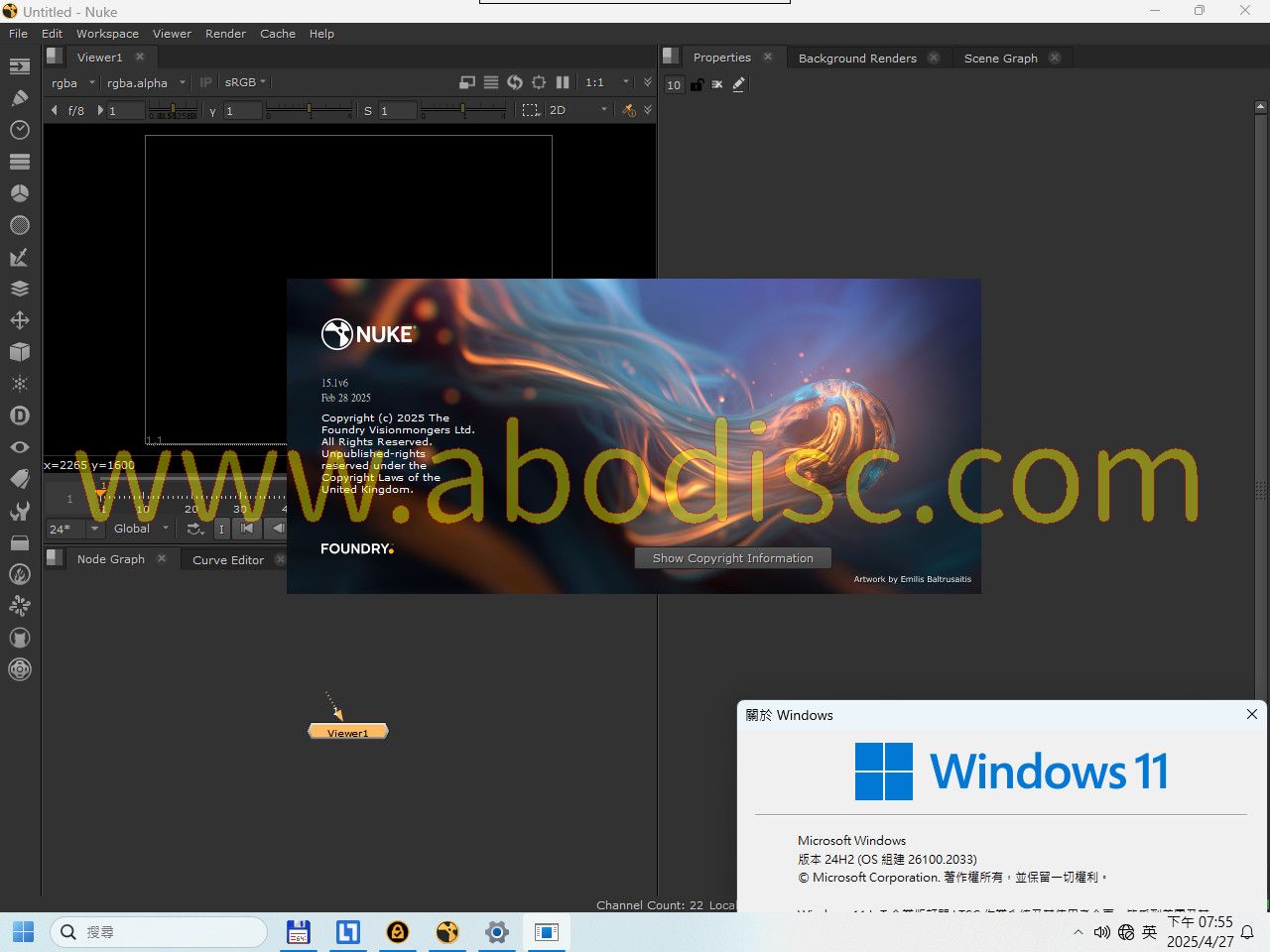Viewport: 1270px width, 952px height.
Task: Clear all panels in Properties bin
Action: point(717,84)
